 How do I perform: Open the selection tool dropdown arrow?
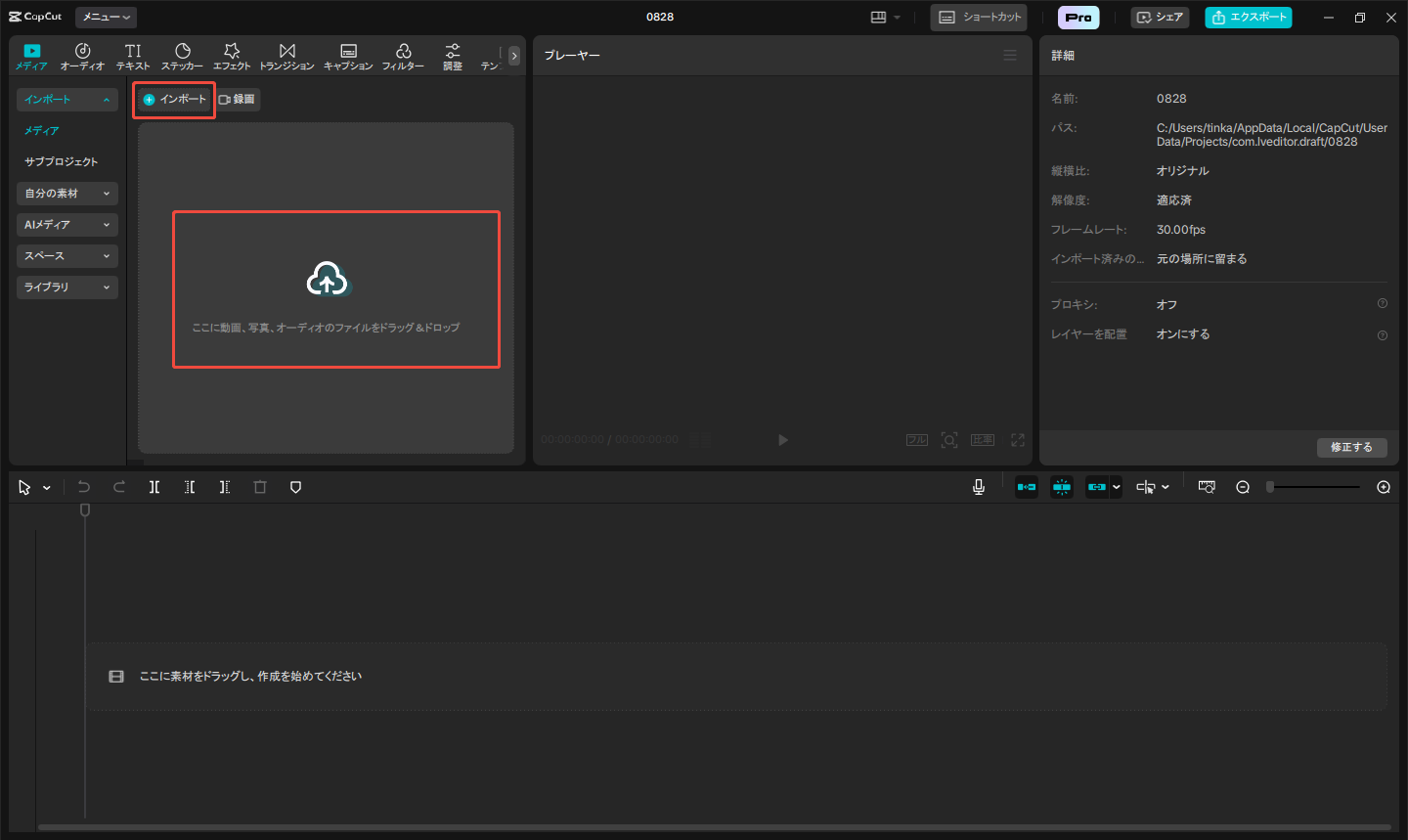47,488
